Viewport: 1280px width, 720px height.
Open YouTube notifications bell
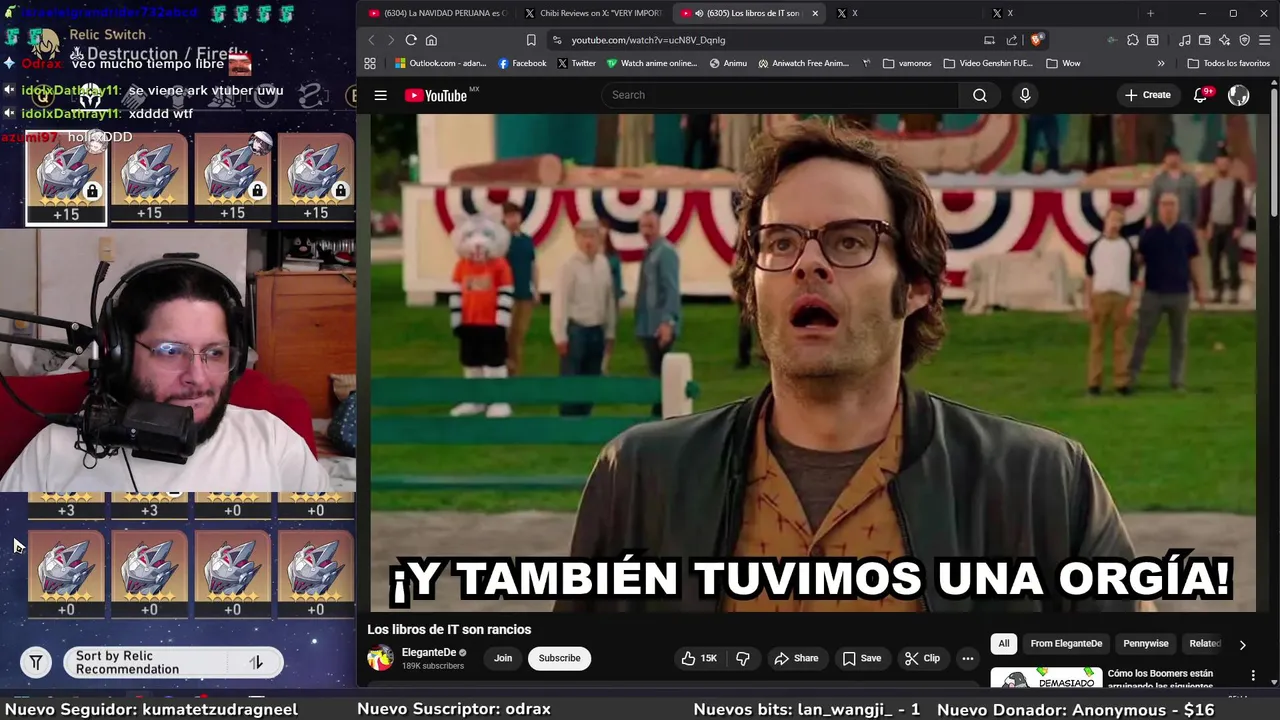point(1201,95)
